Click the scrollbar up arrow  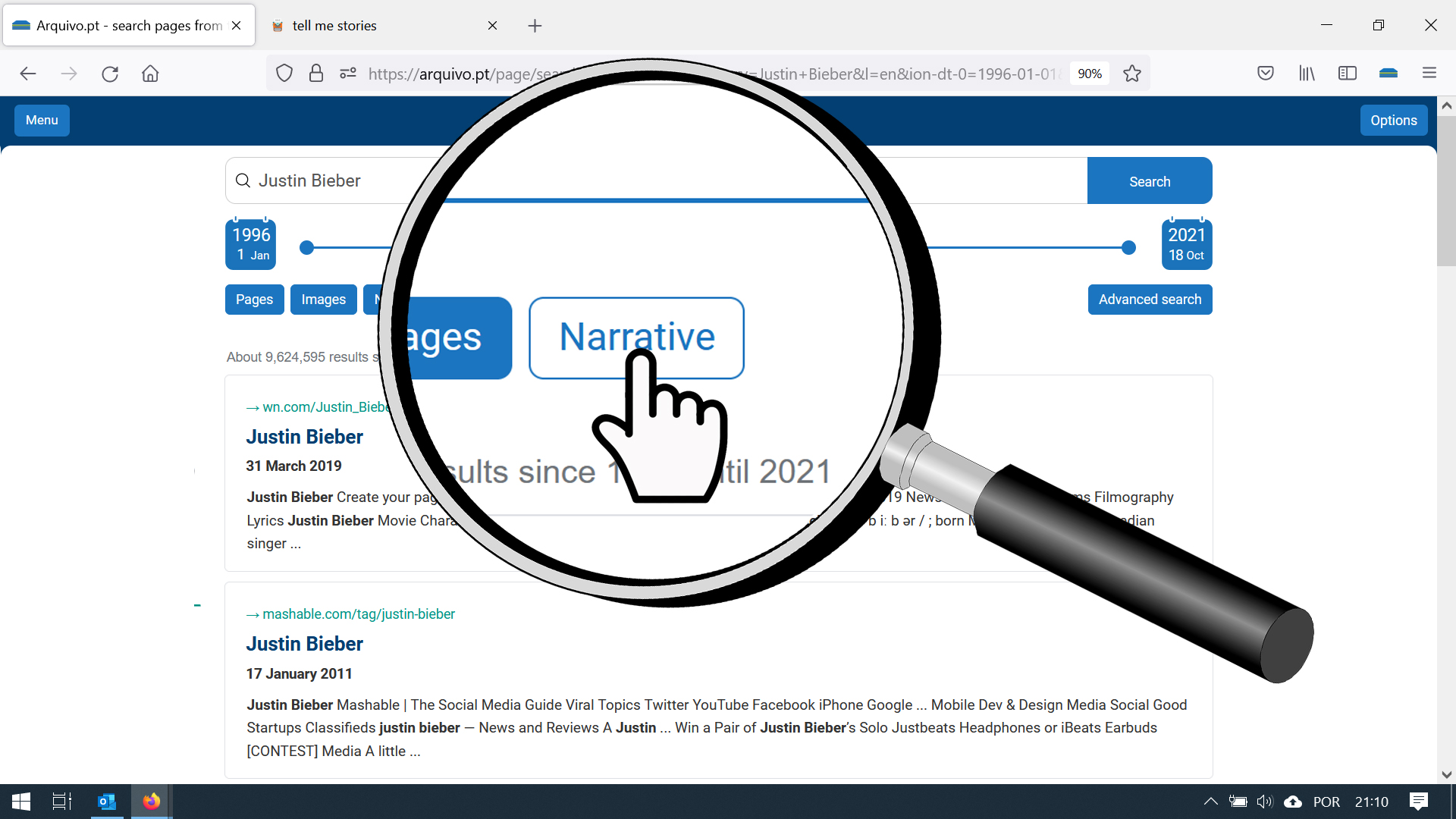(1447, 106)
